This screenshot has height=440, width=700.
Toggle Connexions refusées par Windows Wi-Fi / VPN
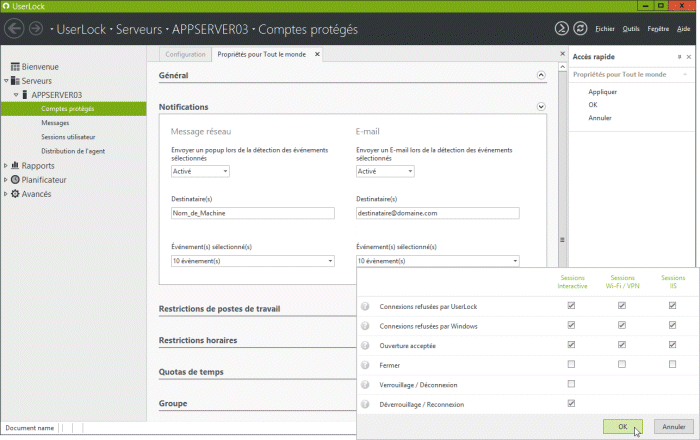[x=622, y=325]
